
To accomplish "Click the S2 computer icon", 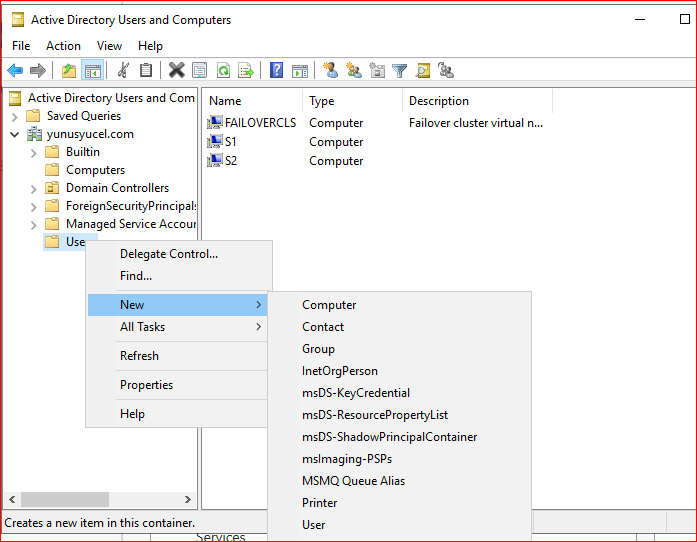I will pos(215,161).
